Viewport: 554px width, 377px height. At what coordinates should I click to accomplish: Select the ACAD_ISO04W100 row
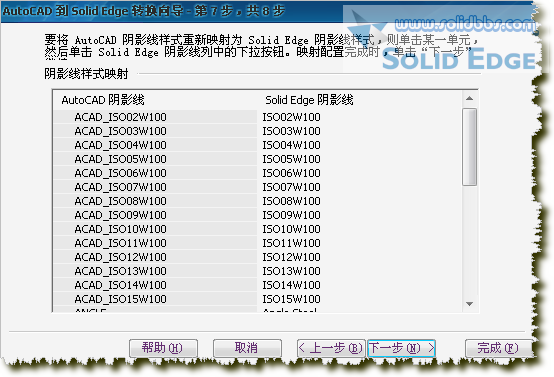pos(155,145)
